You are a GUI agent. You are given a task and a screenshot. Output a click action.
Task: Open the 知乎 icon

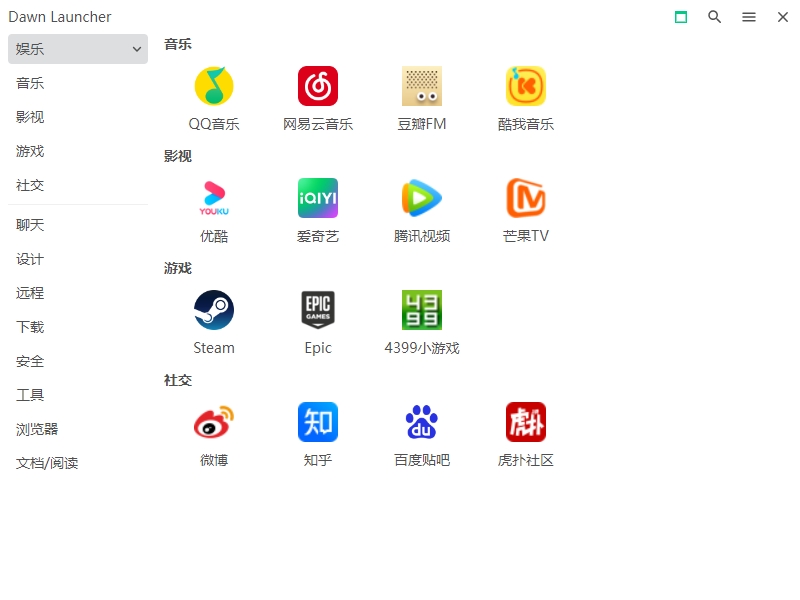coord(318,422)
